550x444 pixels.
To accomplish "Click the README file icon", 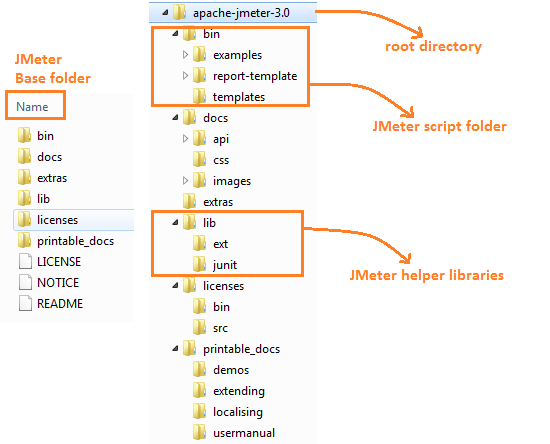I will pyautogui.click(x=25, y=303).
